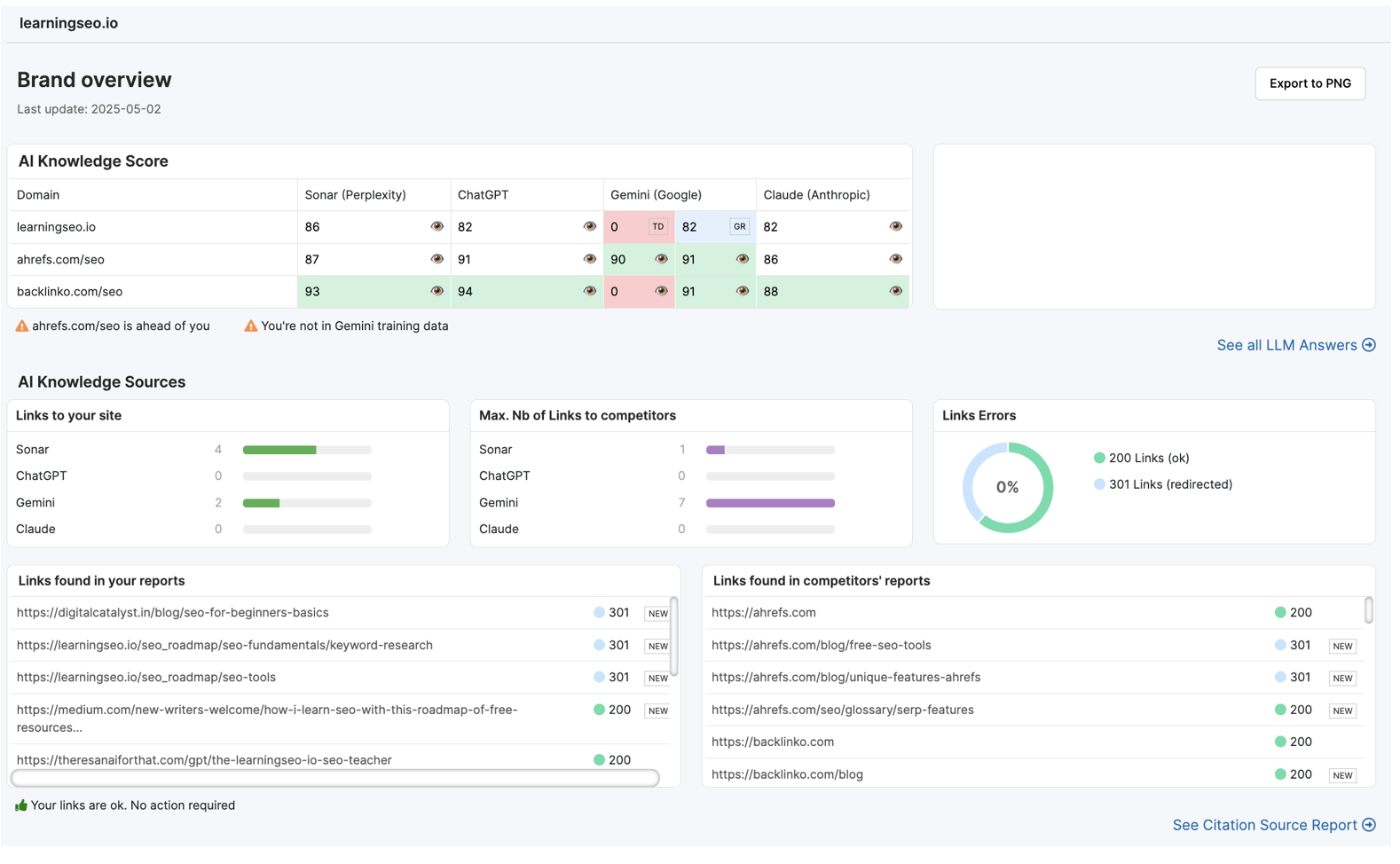Viewport: 1400px width, 864px height.
Task: Click the Sonar green bar in Links to your site
Action: pyautogui.click(x=279, y=450)
